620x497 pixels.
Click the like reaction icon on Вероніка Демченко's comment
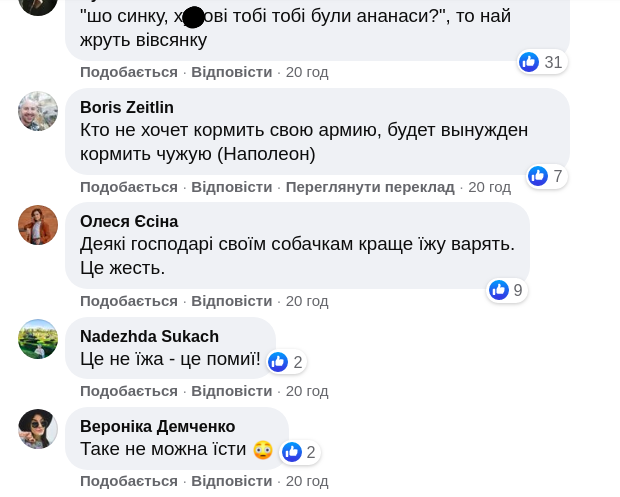[x=292, y=452]
